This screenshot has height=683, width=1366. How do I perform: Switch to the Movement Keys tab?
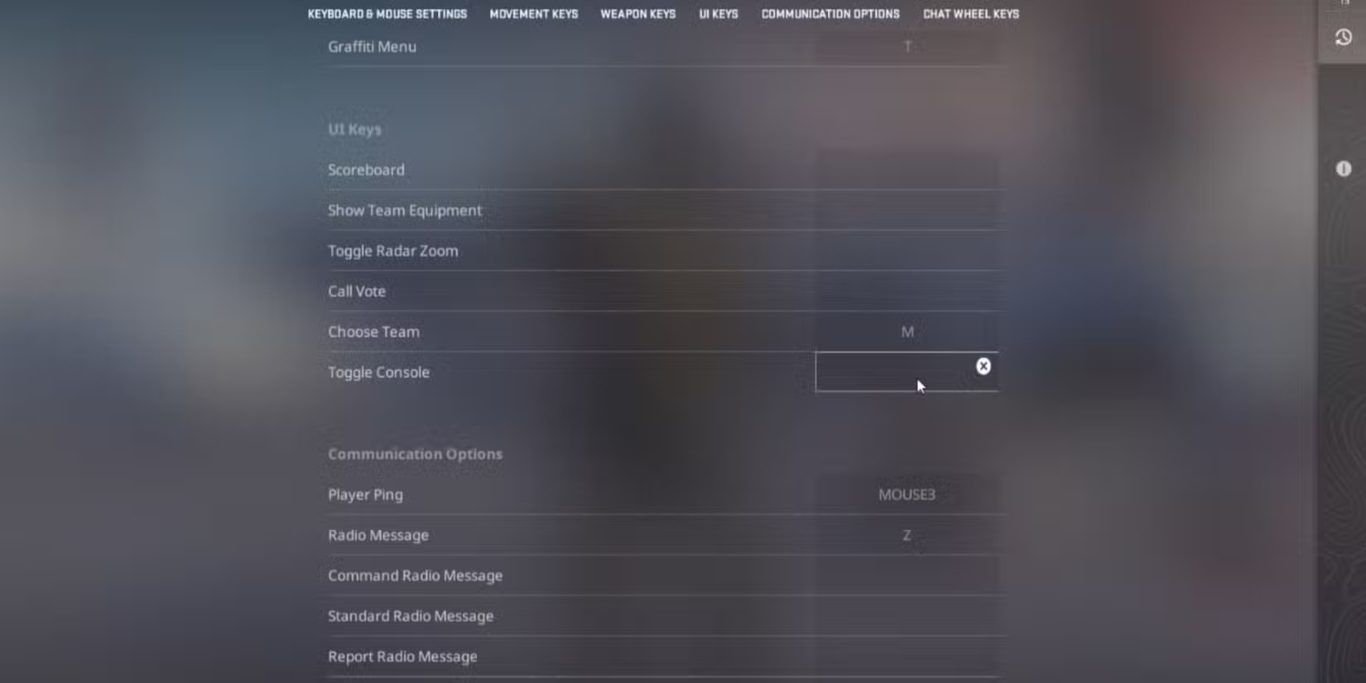[533, 14]
